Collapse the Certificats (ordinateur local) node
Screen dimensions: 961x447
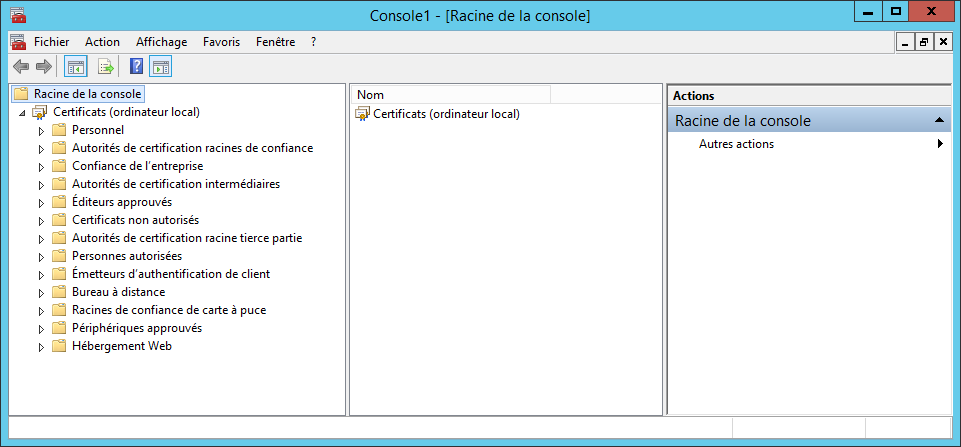click(22, 113)
